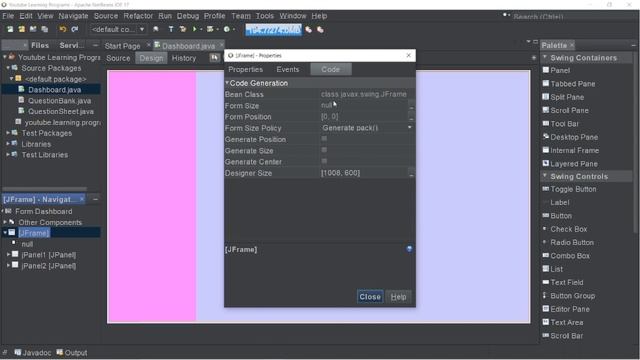This screenshot has height=360, width=640.
Task: Open Designer Size editor ellipsis button
Action: (x=411, y=173)
